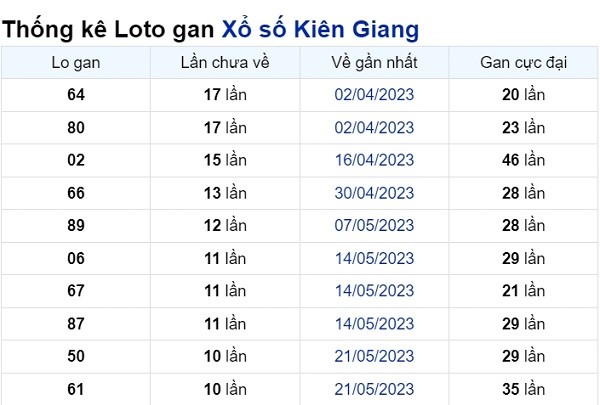
Task: Select the Lần chưa về column header
Action: click(225, 63)
